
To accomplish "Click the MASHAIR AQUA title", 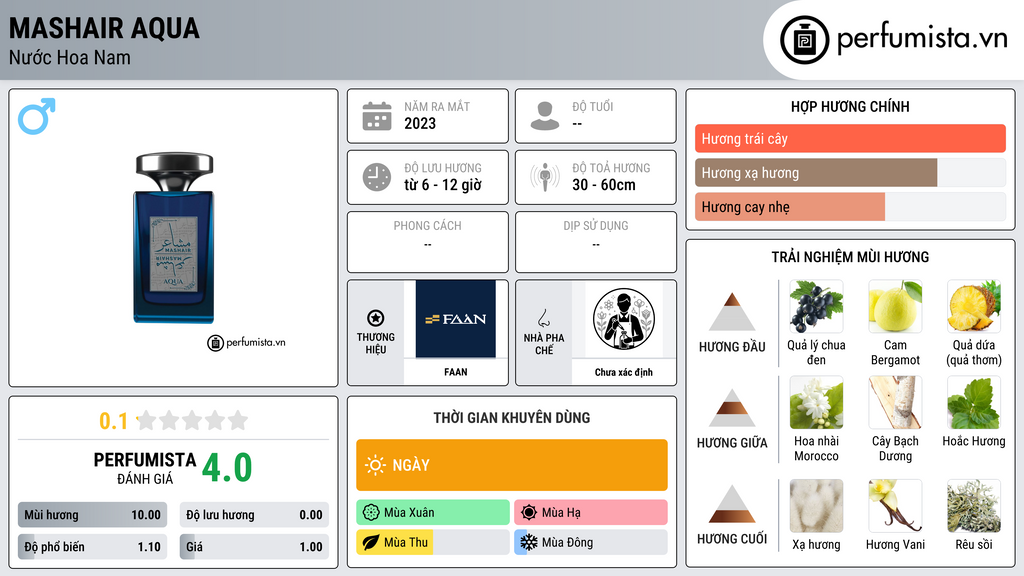I will pos(104,29).
